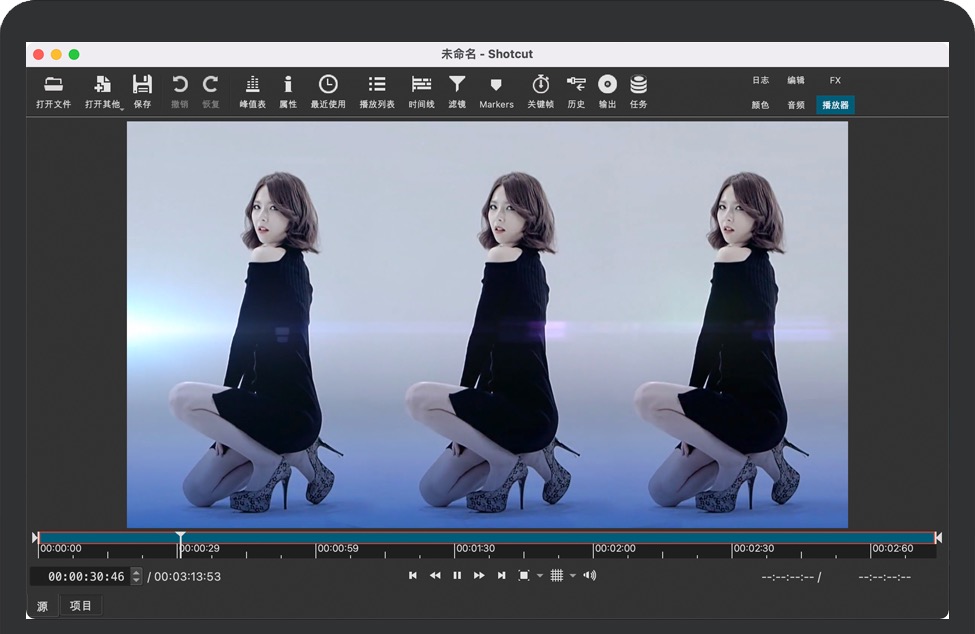Screen dimensions: 975x634
Task: Click the timeline ruler at 00:01:30
Action: [455, 548]
